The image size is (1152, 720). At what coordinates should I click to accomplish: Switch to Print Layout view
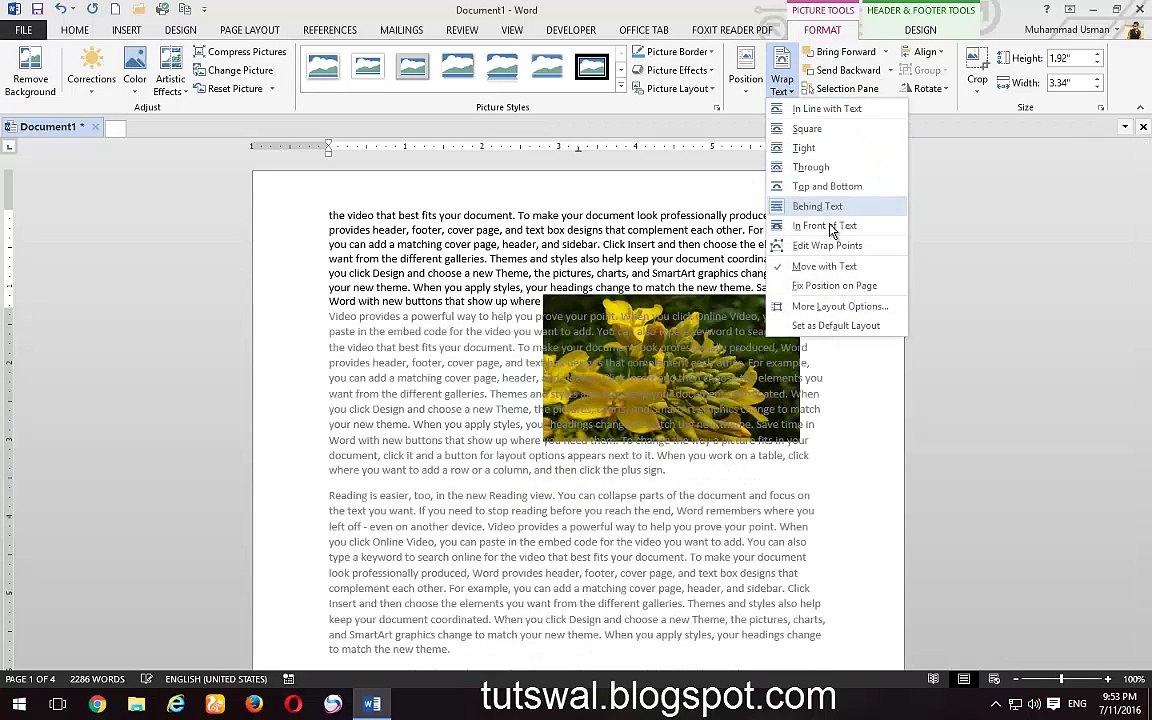click(964, 679)
